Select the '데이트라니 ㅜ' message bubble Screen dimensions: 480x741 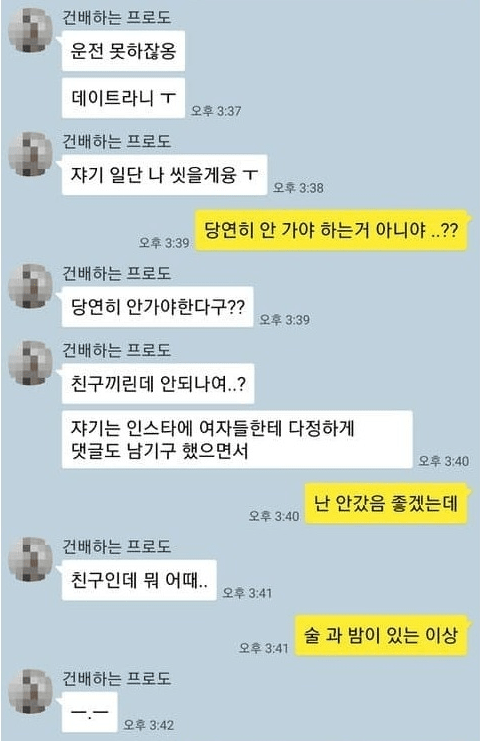[x=123, y=98]
